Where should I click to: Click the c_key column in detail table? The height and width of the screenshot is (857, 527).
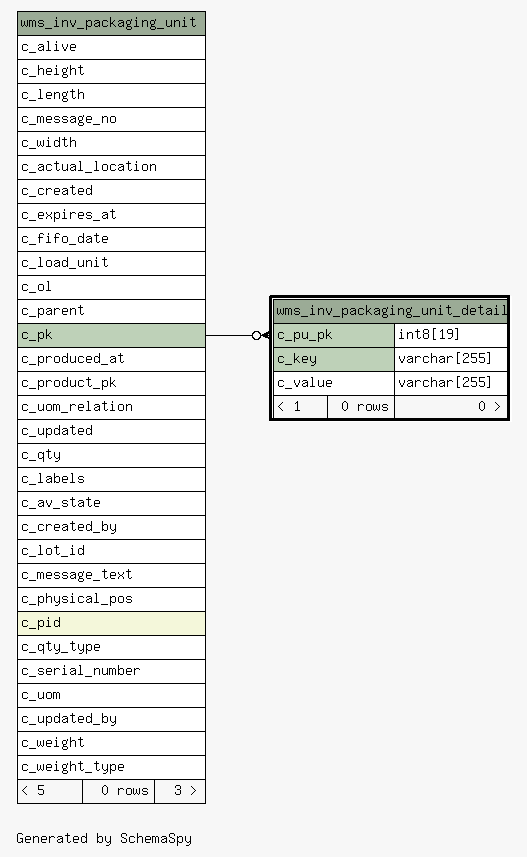point(333,359)
